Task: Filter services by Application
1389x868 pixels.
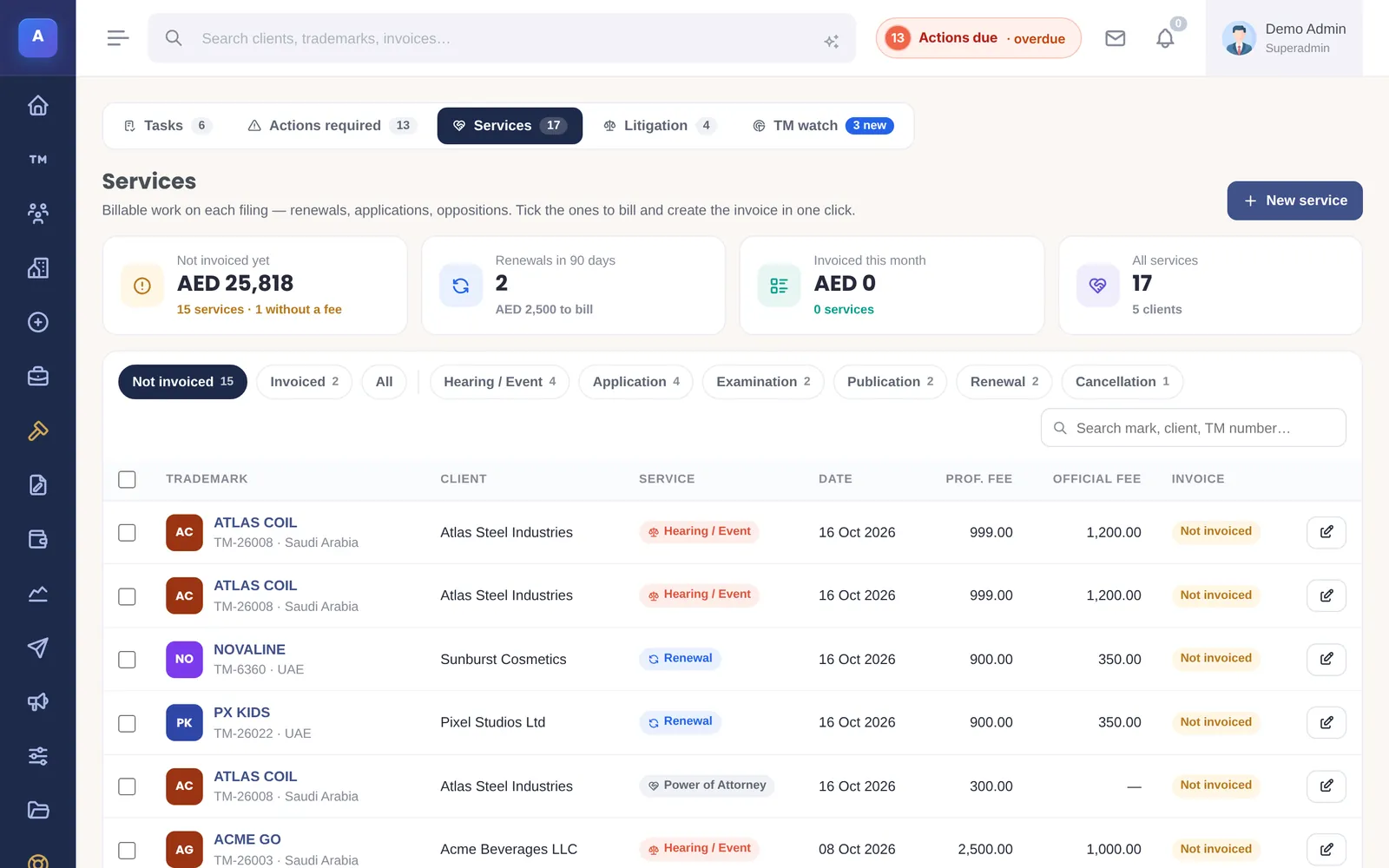Action: (635, 382)
